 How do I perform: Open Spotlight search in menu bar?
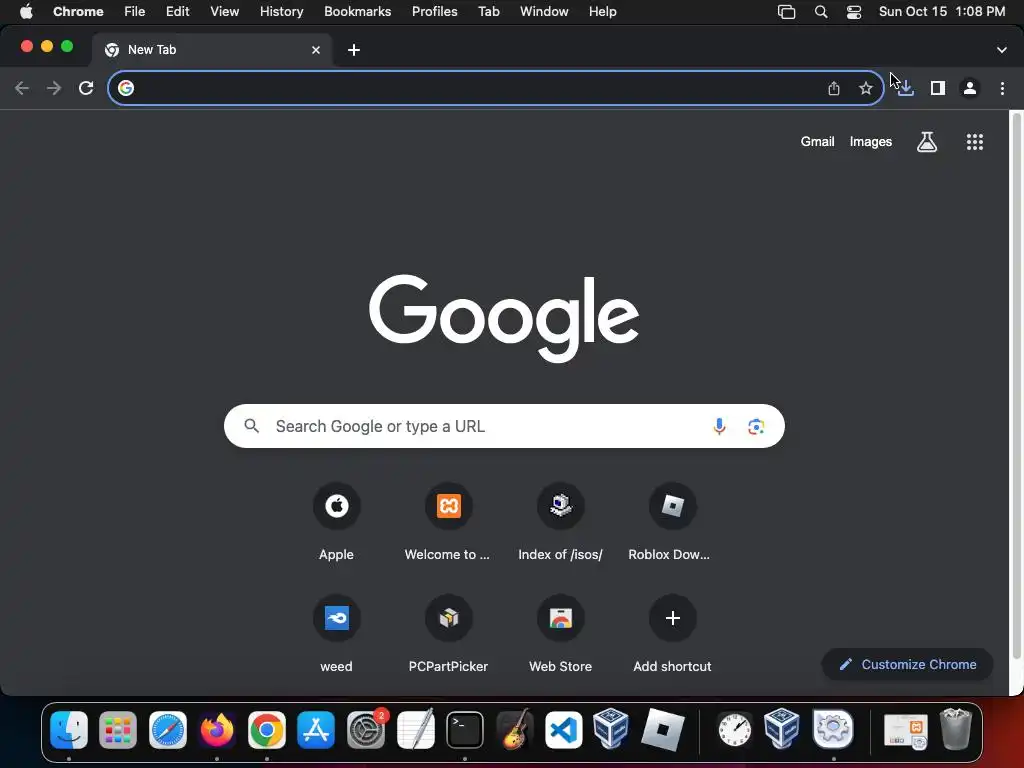point(821,12)
